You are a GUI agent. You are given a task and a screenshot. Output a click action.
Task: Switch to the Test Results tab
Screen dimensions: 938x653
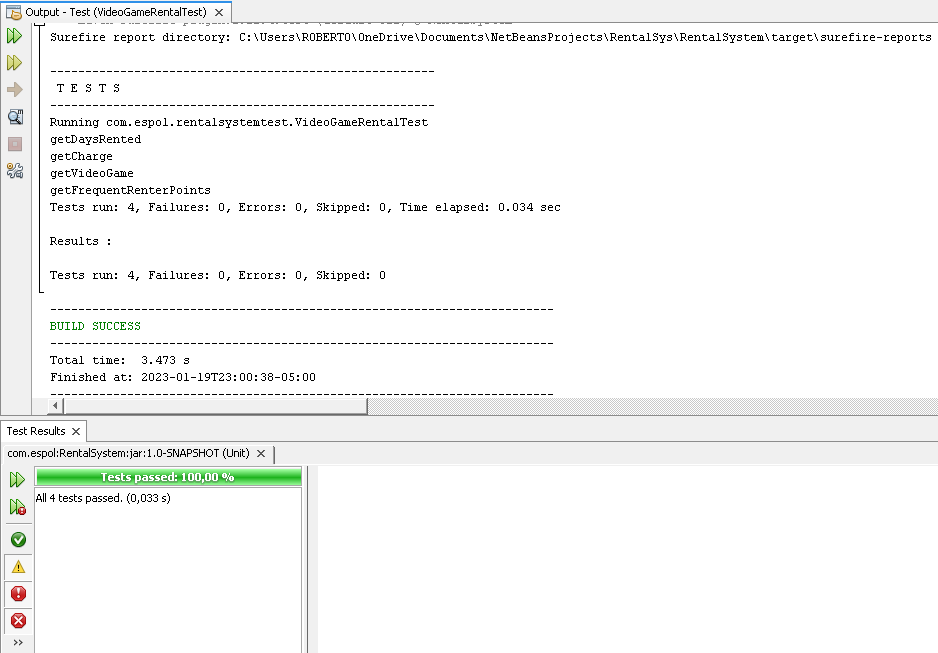click(36, 431)
